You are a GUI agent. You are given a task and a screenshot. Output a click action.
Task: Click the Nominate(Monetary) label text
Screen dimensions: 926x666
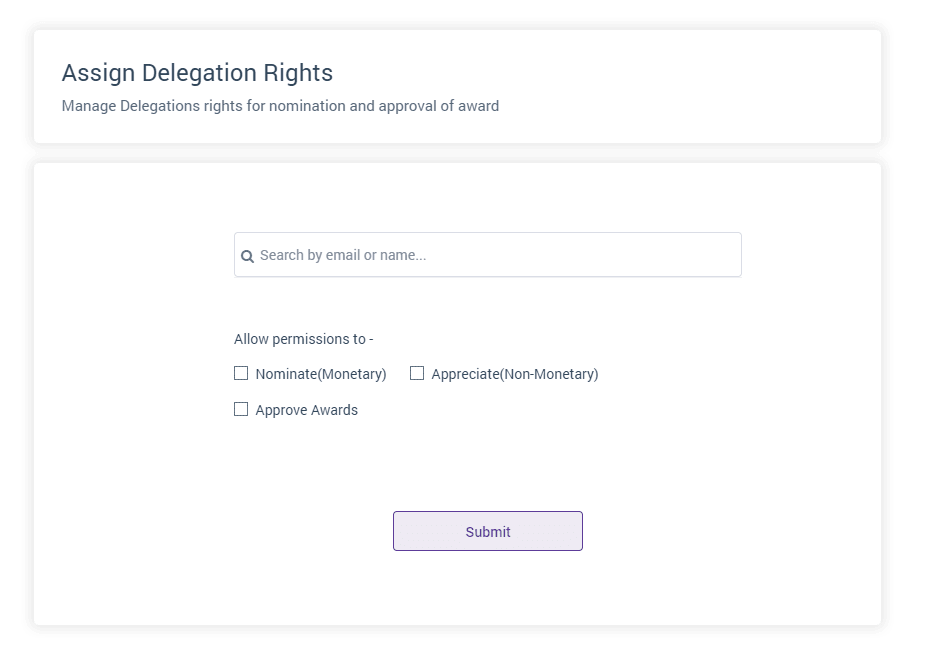pyautogui.click(x=320, y=374)
